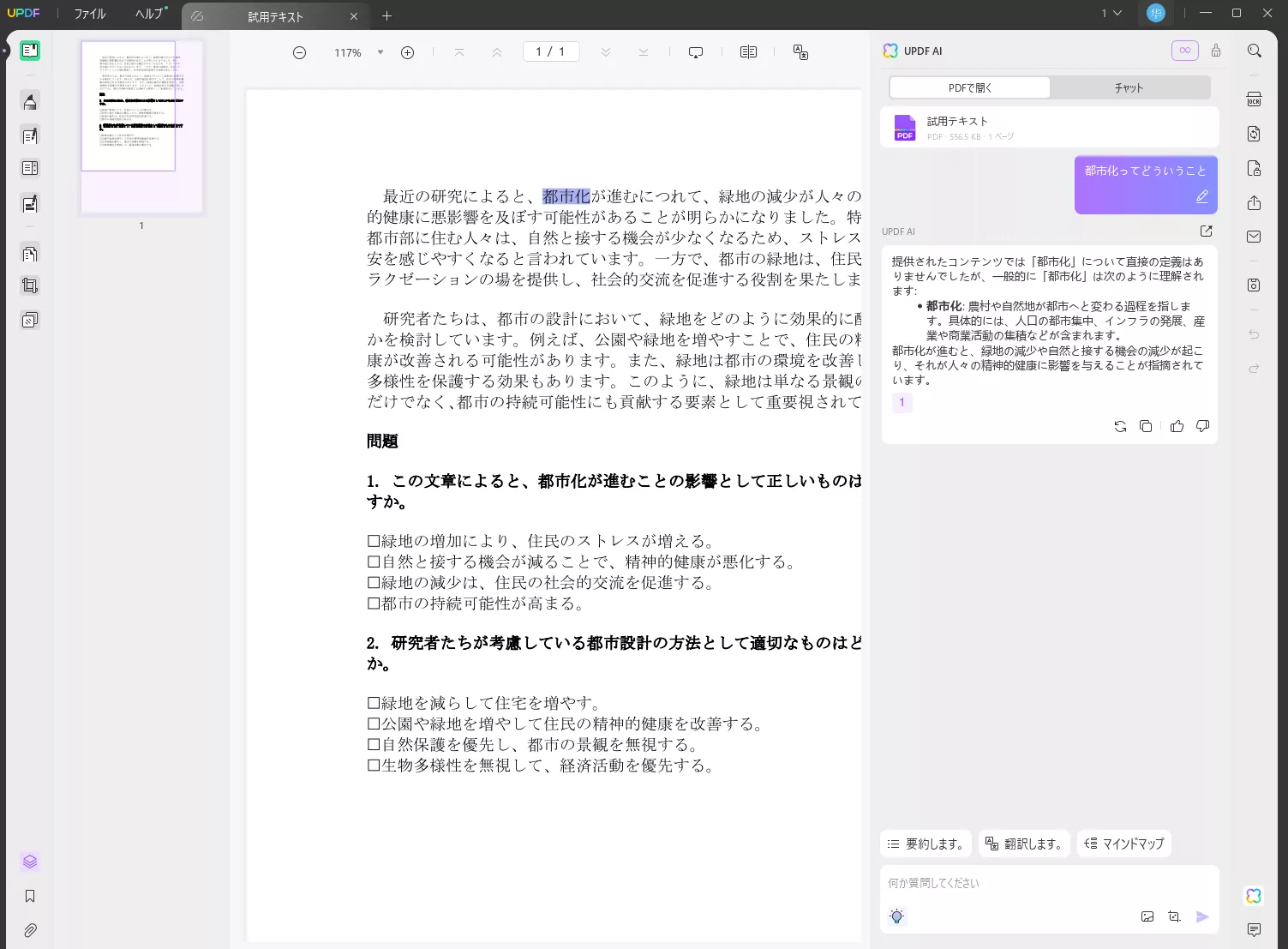Click the zoom in plus icon
This screenshot has height=949, width=1288.
point(408,53)
